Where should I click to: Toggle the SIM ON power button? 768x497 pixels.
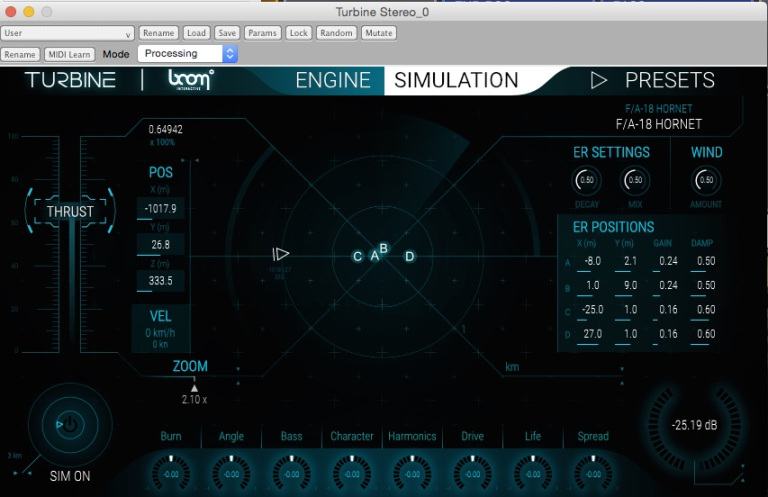coord(69,425)
